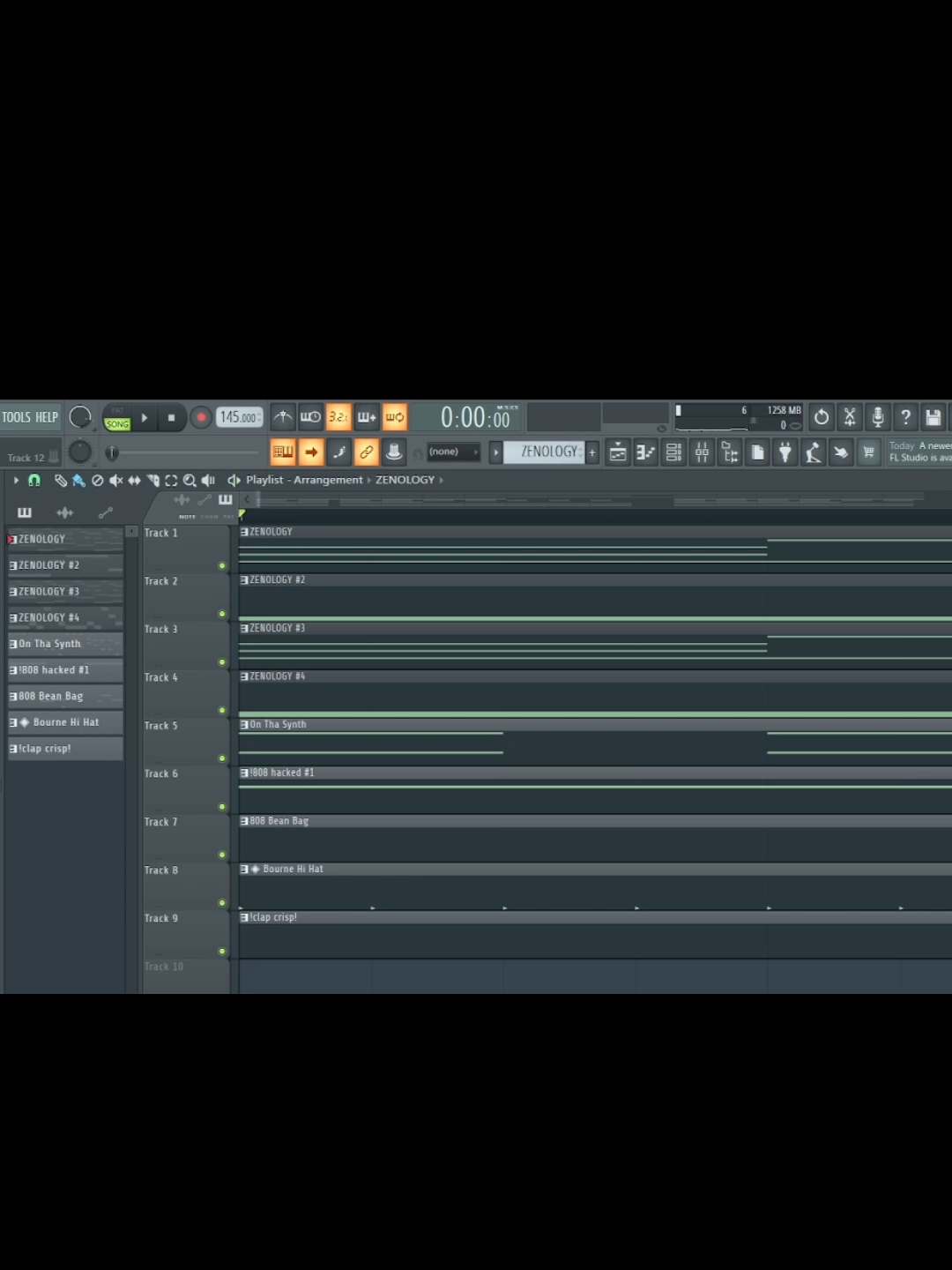This screenshot has height=1270, width=952.
Task: Click the ZENOLOGY breadcrumb in Playlist title
Action: [x=405, y=480]
